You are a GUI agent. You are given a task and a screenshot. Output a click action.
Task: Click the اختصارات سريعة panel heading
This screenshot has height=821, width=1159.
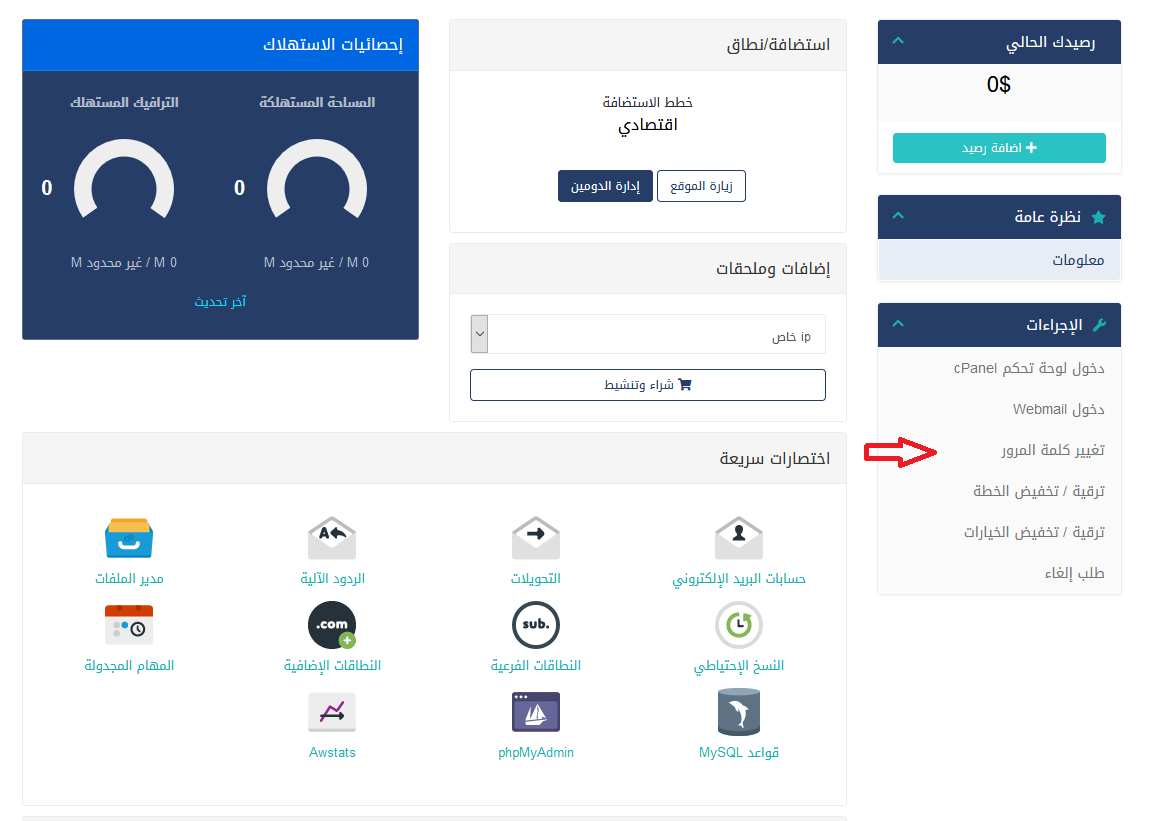click(775, 458)
